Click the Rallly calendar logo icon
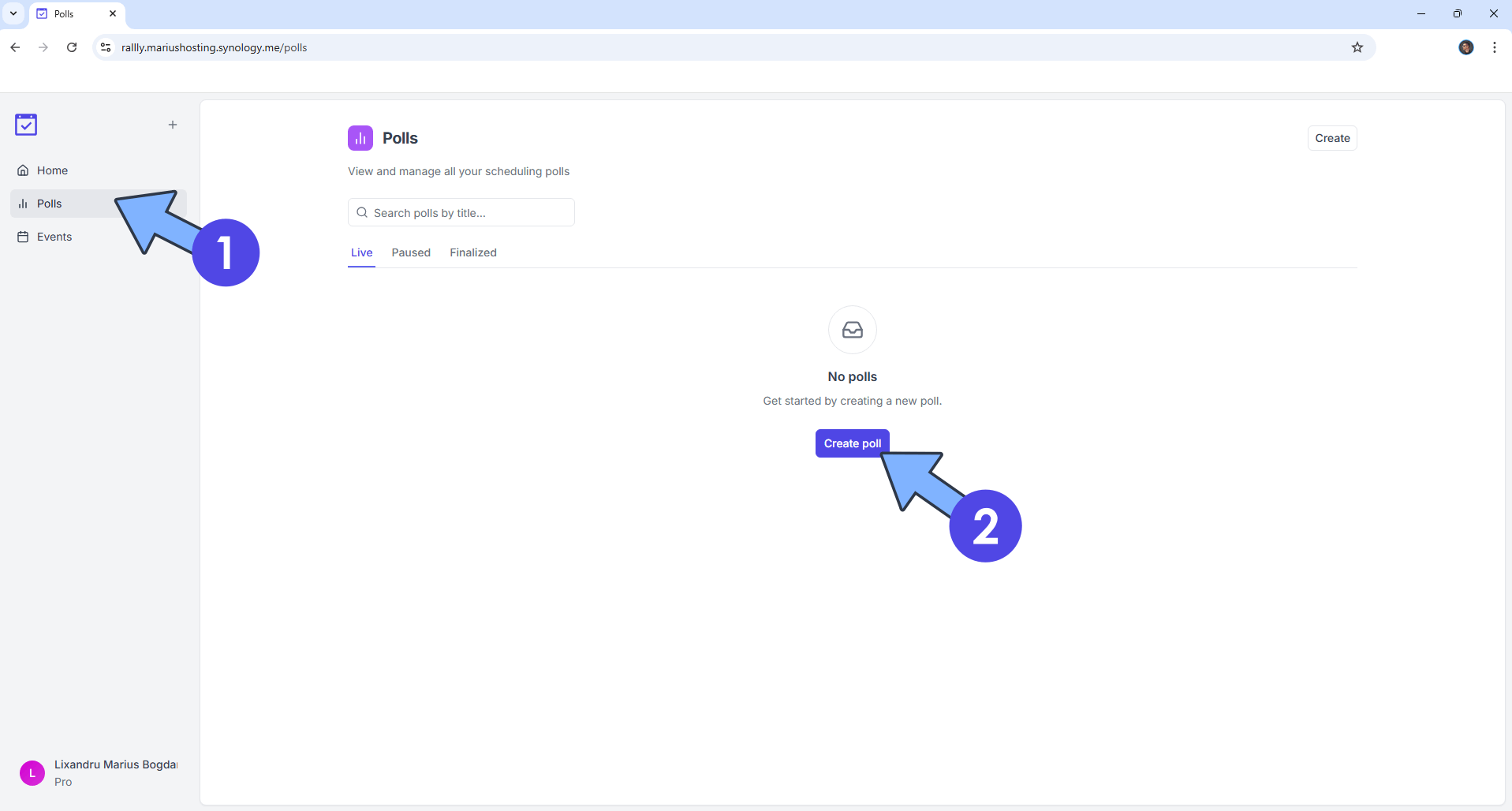1512x811 pixels. [26, 125]
